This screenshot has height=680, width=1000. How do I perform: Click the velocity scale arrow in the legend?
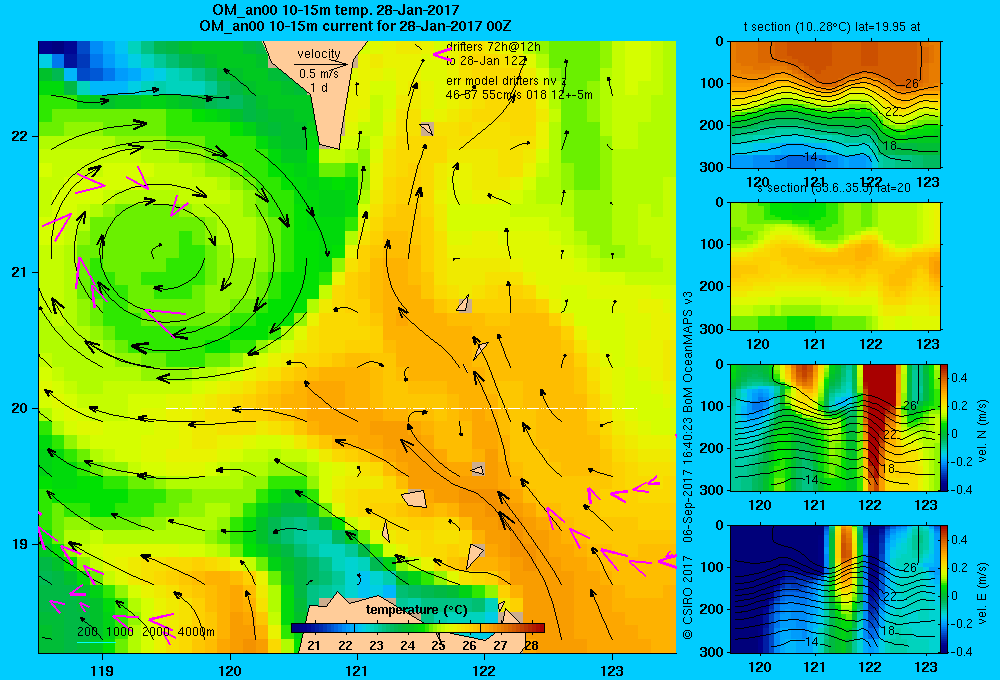(321, 64)
